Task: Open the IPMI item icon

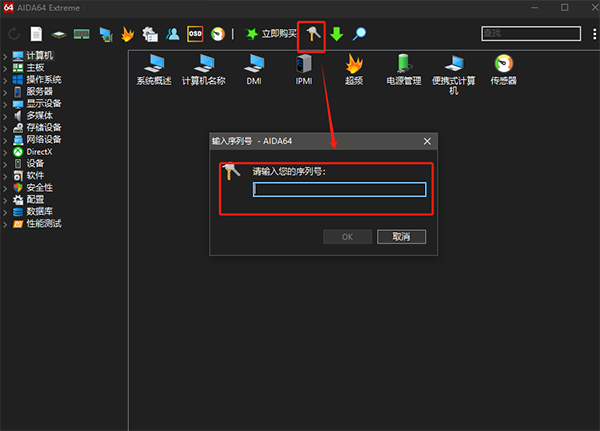Action: [x=304, y=63]
